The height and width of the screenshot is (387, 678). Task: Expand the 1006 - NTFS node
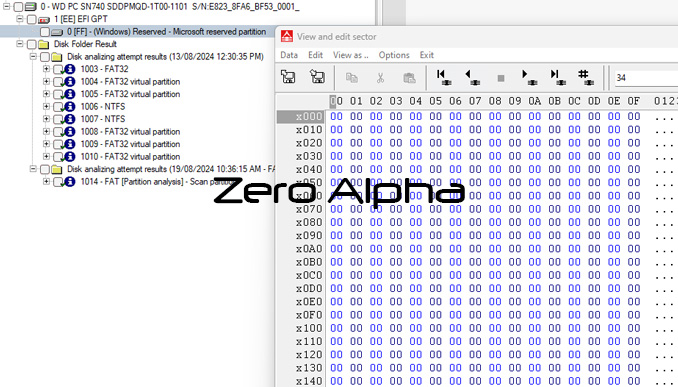click(x=46, y=106)
